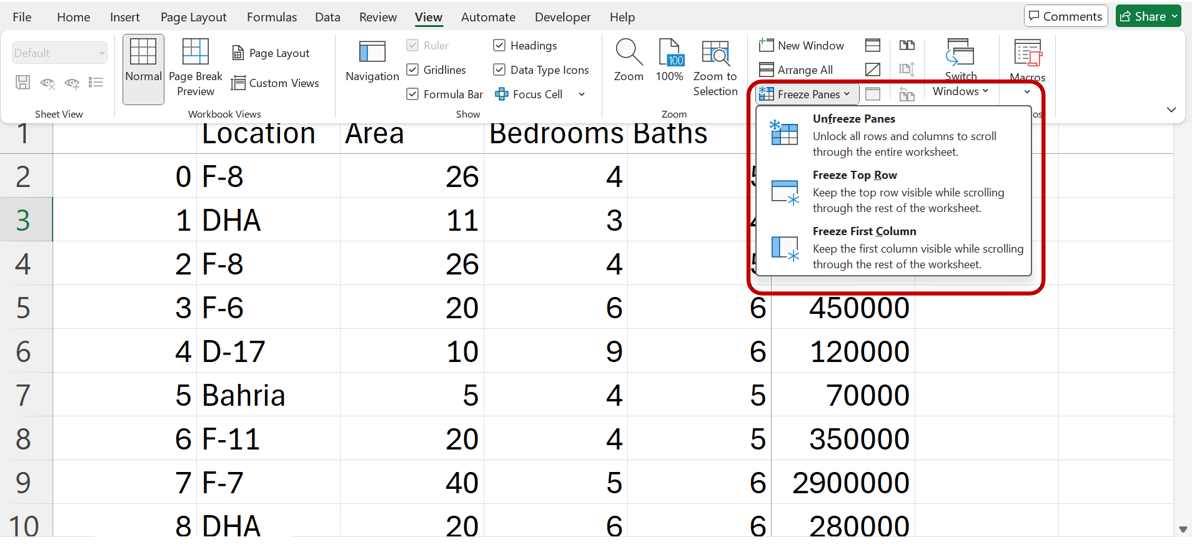Open the Comments button
This screenshot has width=1199, height=550.
point(1067,16)
